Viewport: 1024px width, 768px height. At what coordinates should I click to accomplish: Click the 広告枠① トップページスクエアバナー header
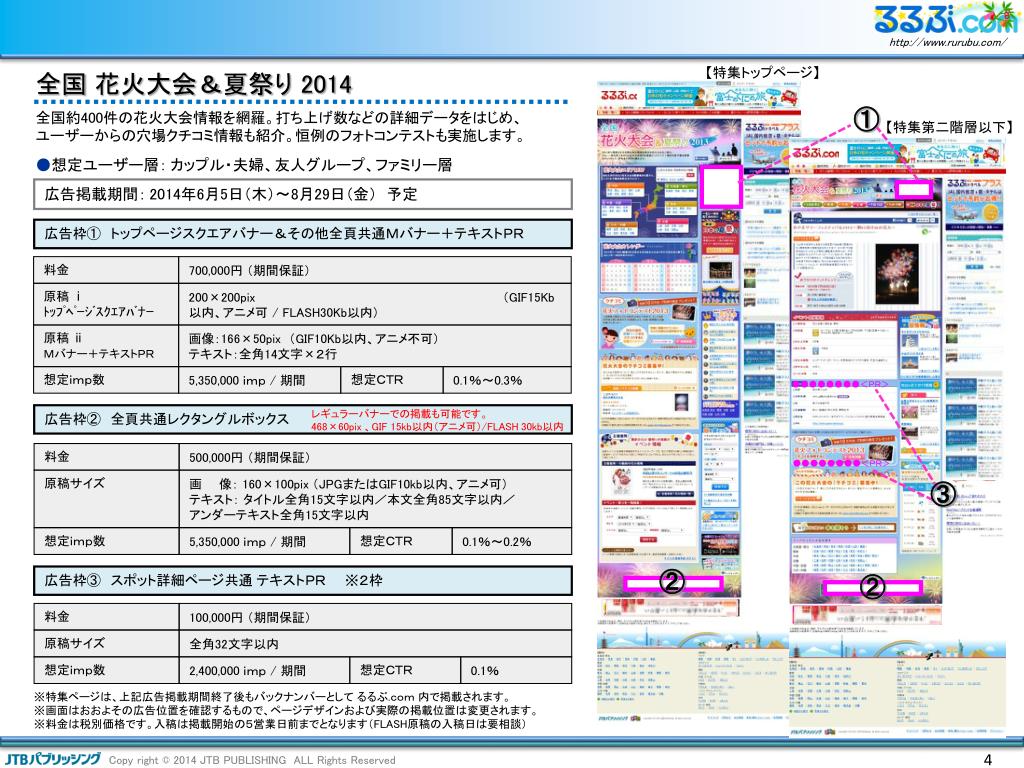pos(303,234)
